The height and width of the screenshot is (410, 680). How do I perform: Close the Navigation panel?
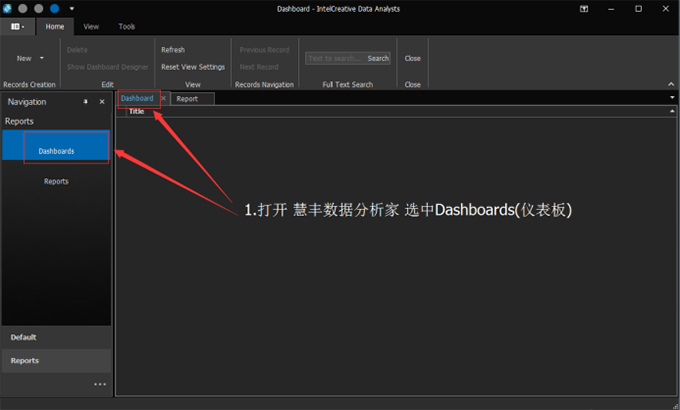(102, 102)
